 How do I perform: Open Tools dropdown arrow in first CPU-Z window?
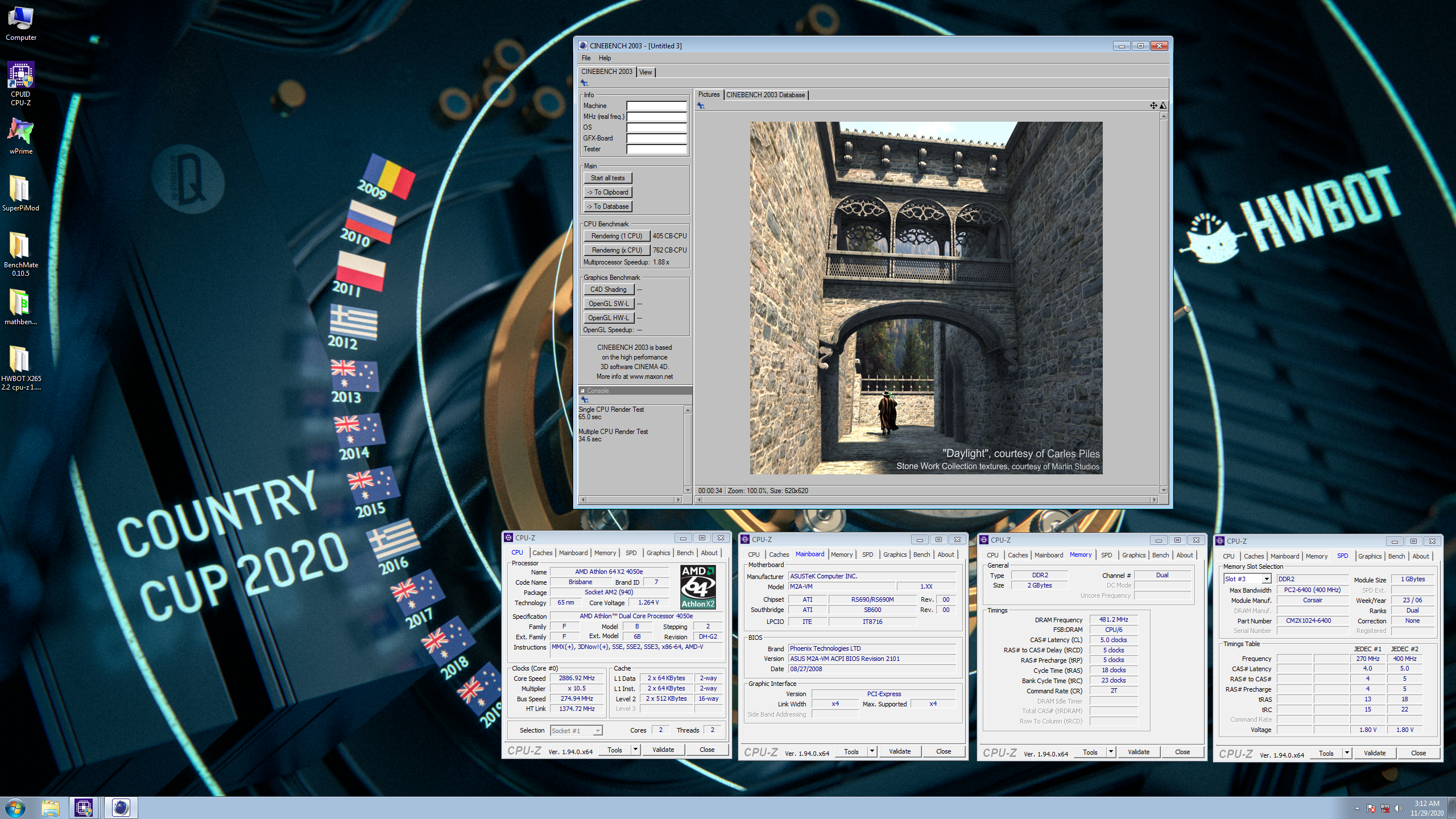[x=636, y=750]
